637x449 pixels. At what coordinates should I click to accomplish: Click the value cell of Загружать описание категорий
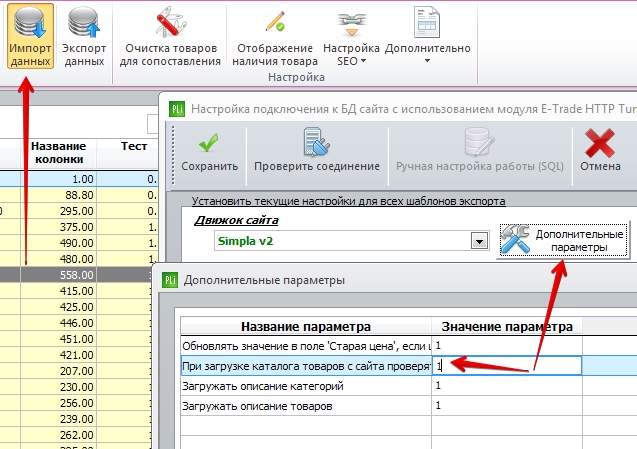tap(507, 386)
